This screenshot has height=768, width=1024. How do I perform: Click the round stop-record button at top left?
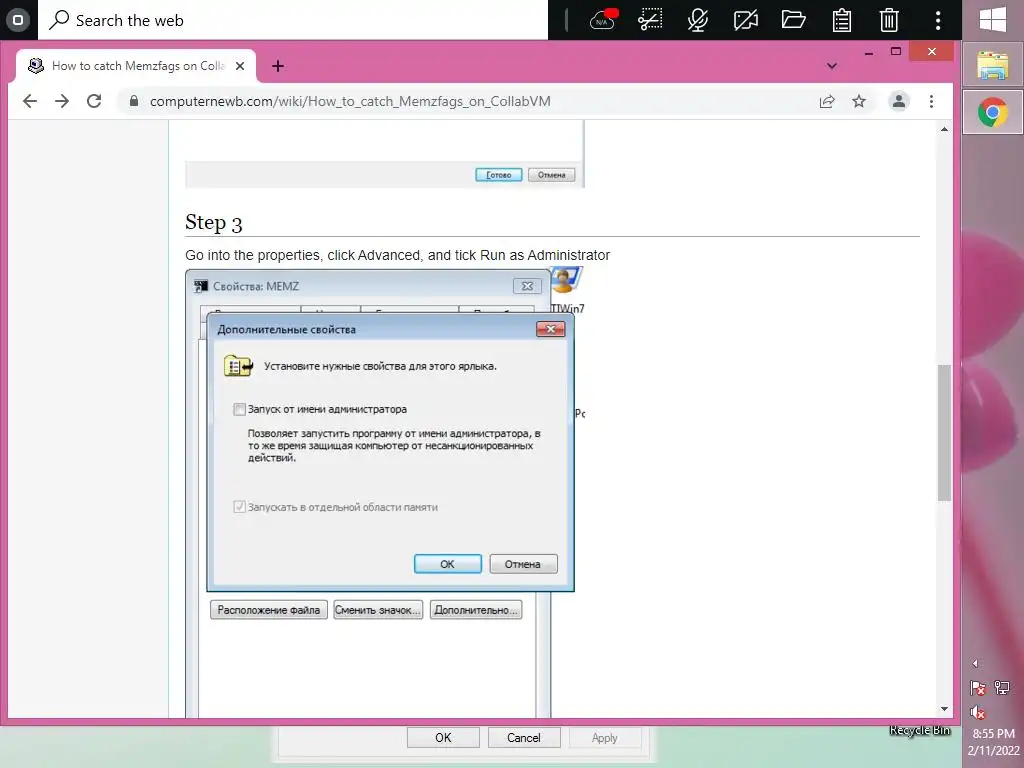[x=18, y=20]
